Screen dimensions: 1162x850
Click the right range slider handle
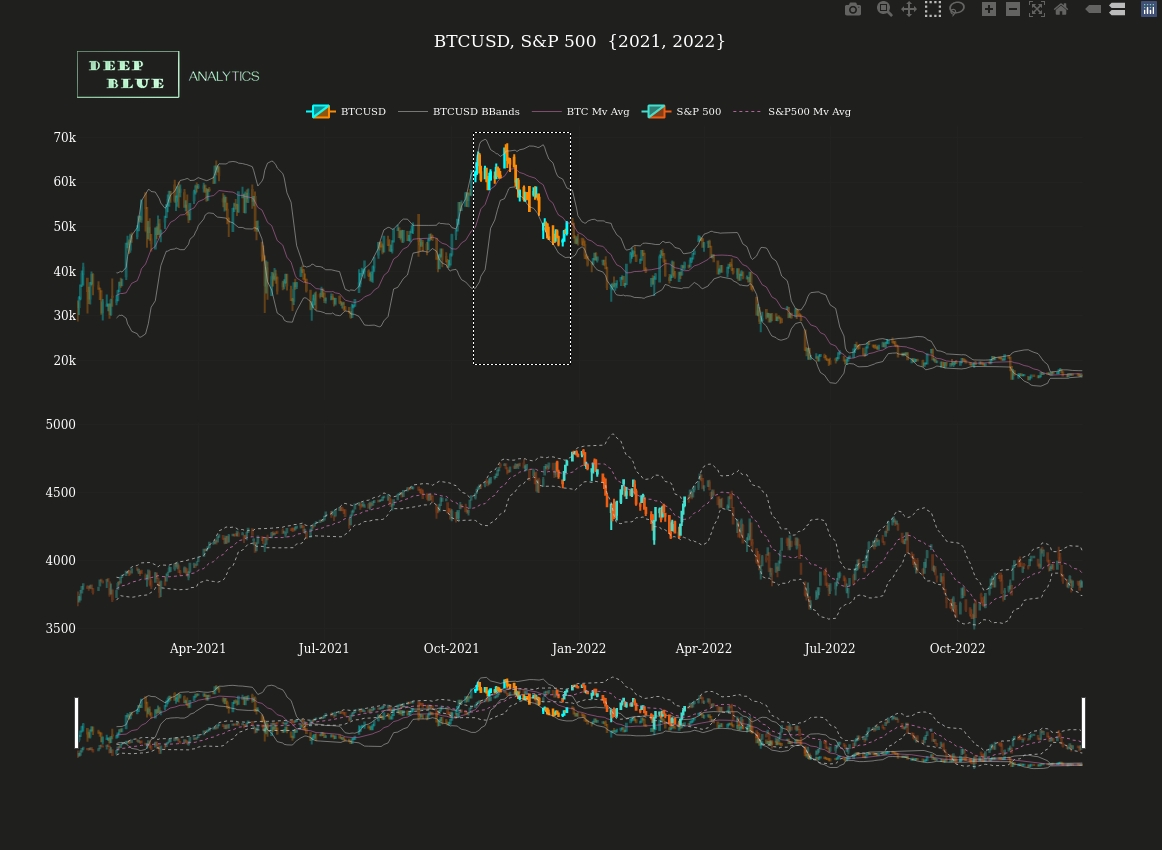point(1083,723)
